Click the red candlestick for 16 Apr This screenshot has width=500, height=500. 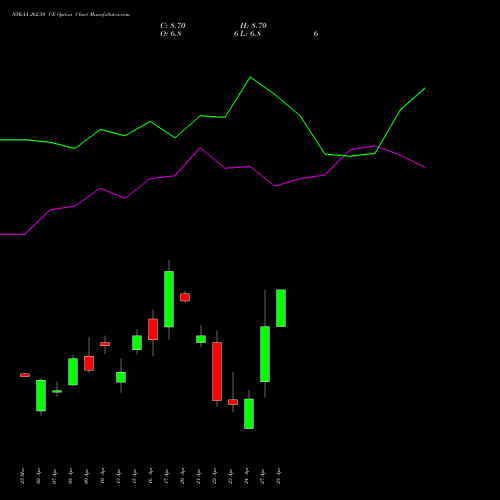[x=153, y=329]
